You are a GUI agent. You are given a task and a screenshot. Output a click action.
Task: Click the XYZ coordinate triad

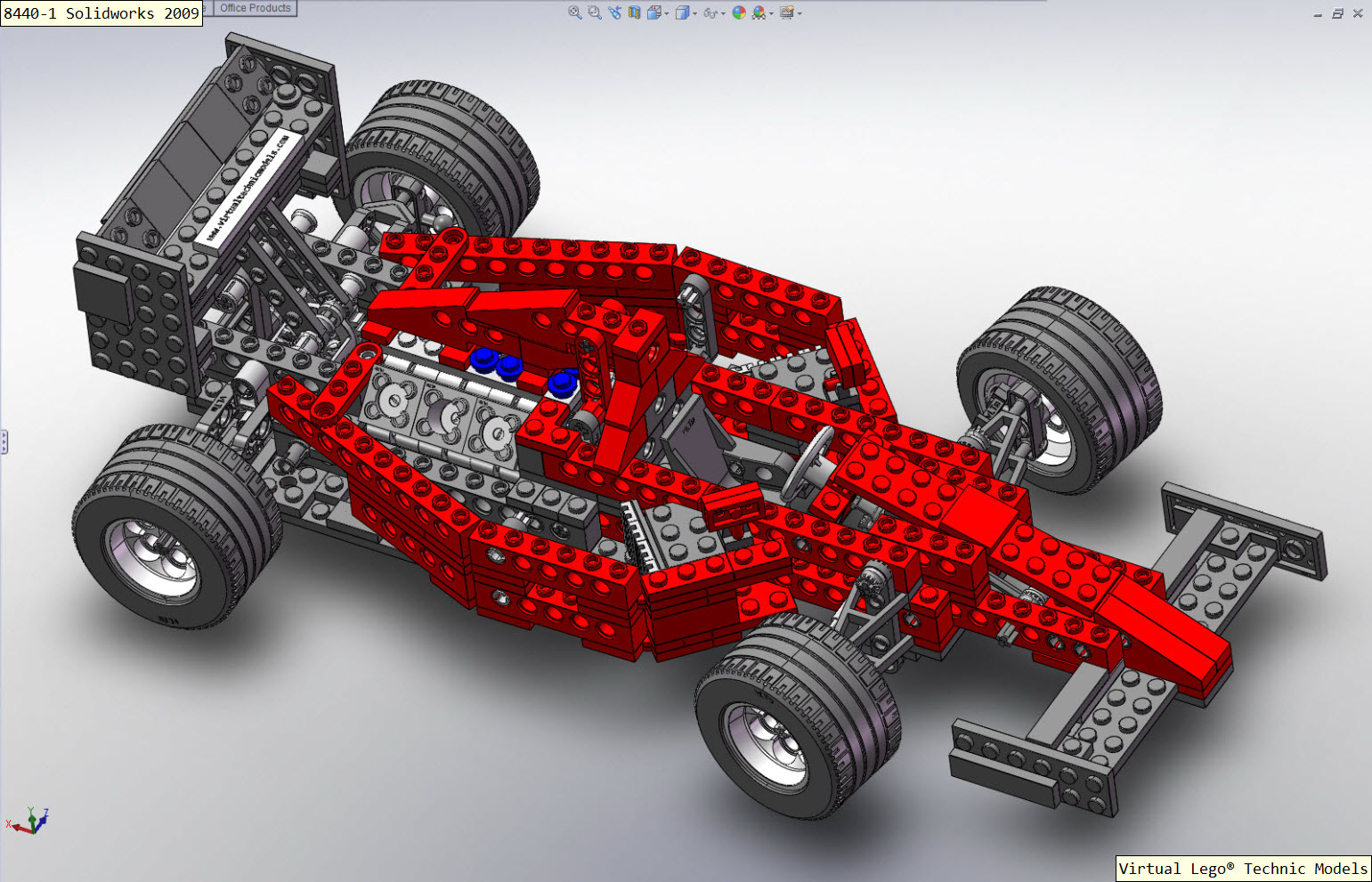pos(28,821)
